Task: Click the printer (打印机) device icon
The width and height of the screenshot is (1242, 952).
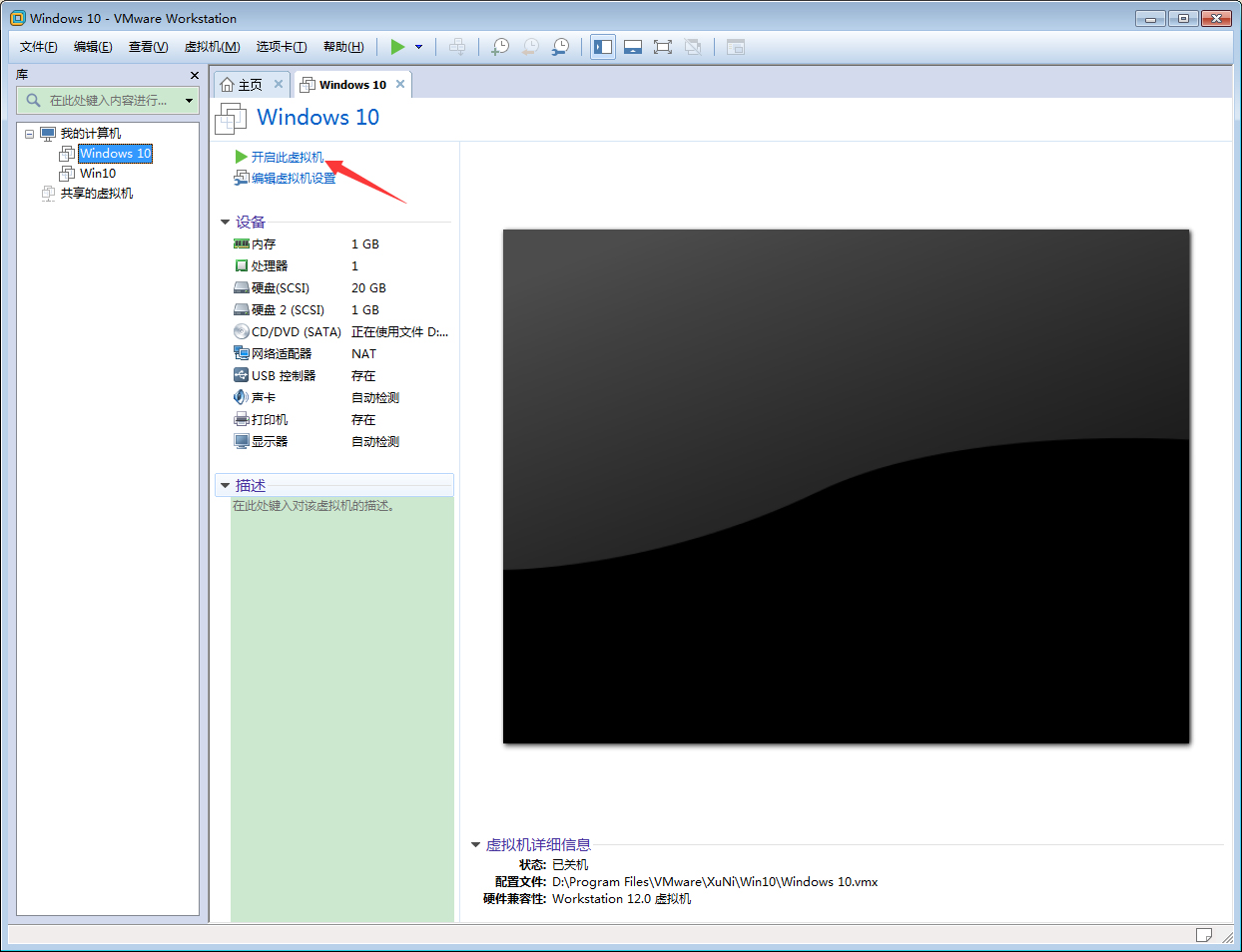Action: click(x=241, y=419)
